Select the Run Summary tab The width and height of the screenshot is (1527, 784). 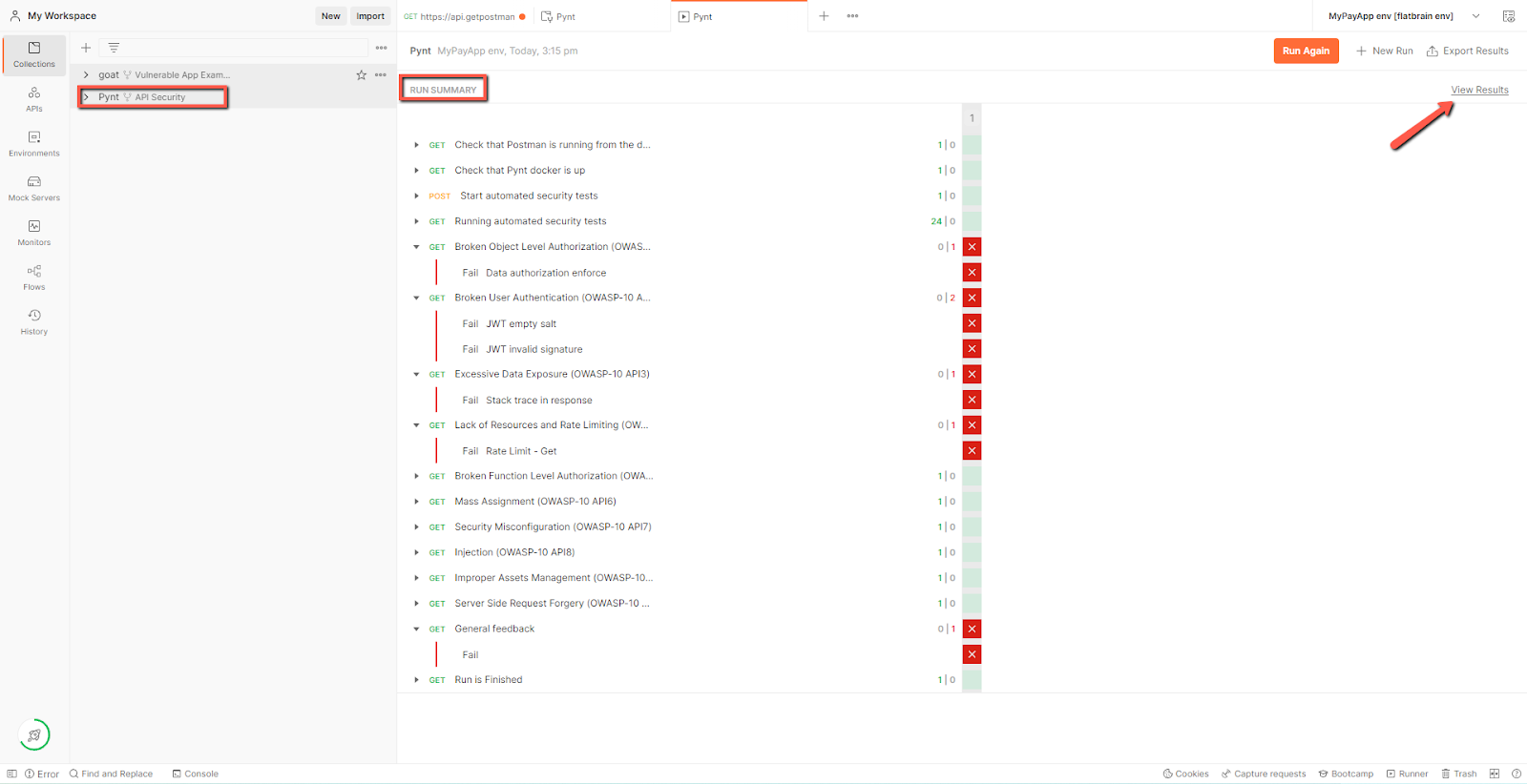pyautogui.click(x=443, y=90)
